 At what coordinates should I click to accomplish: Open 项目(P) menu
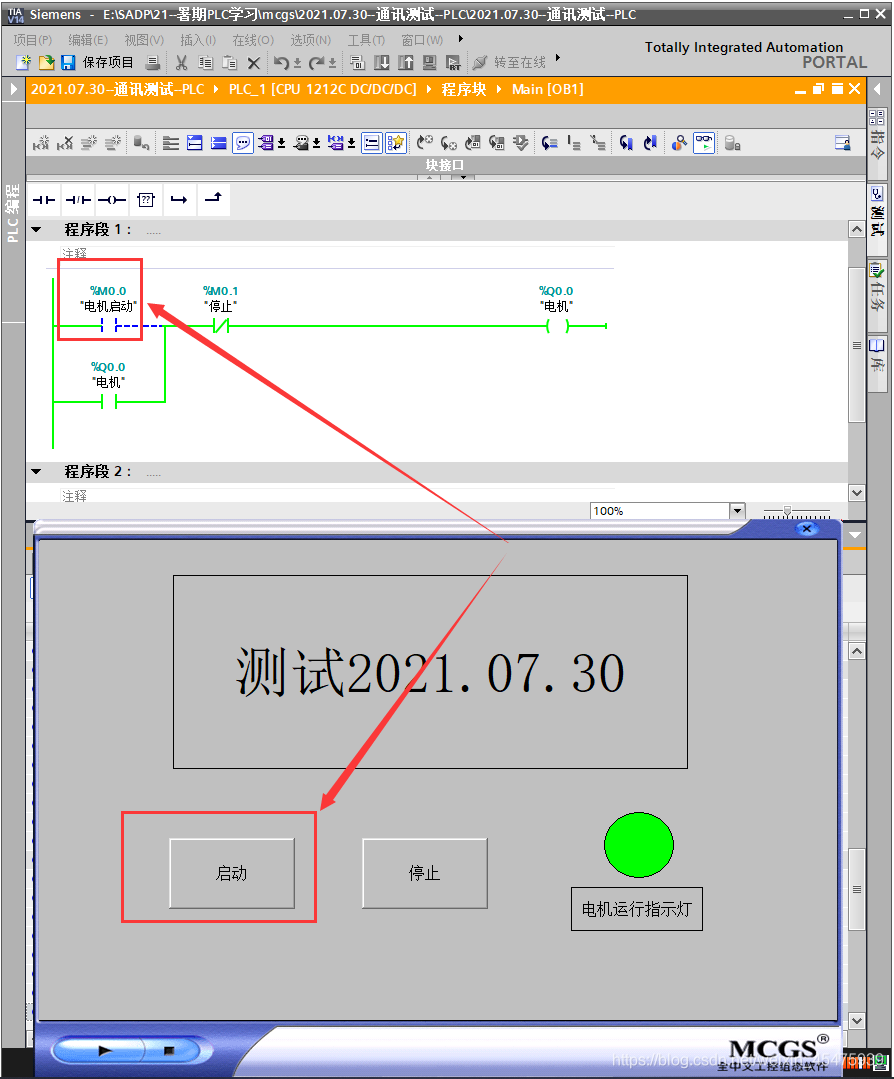coord(32,40)
